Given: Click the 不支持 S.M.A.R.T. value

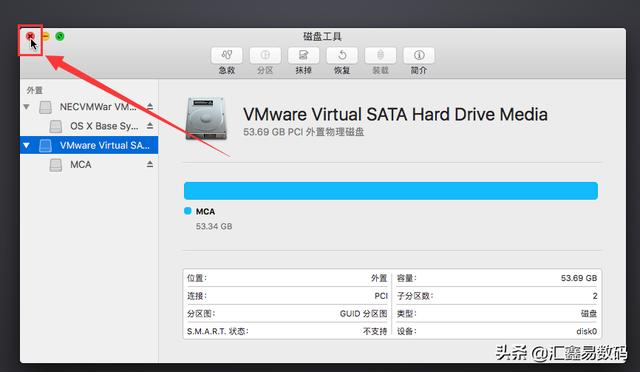Looking at the screenshot, I should [375, 331].
